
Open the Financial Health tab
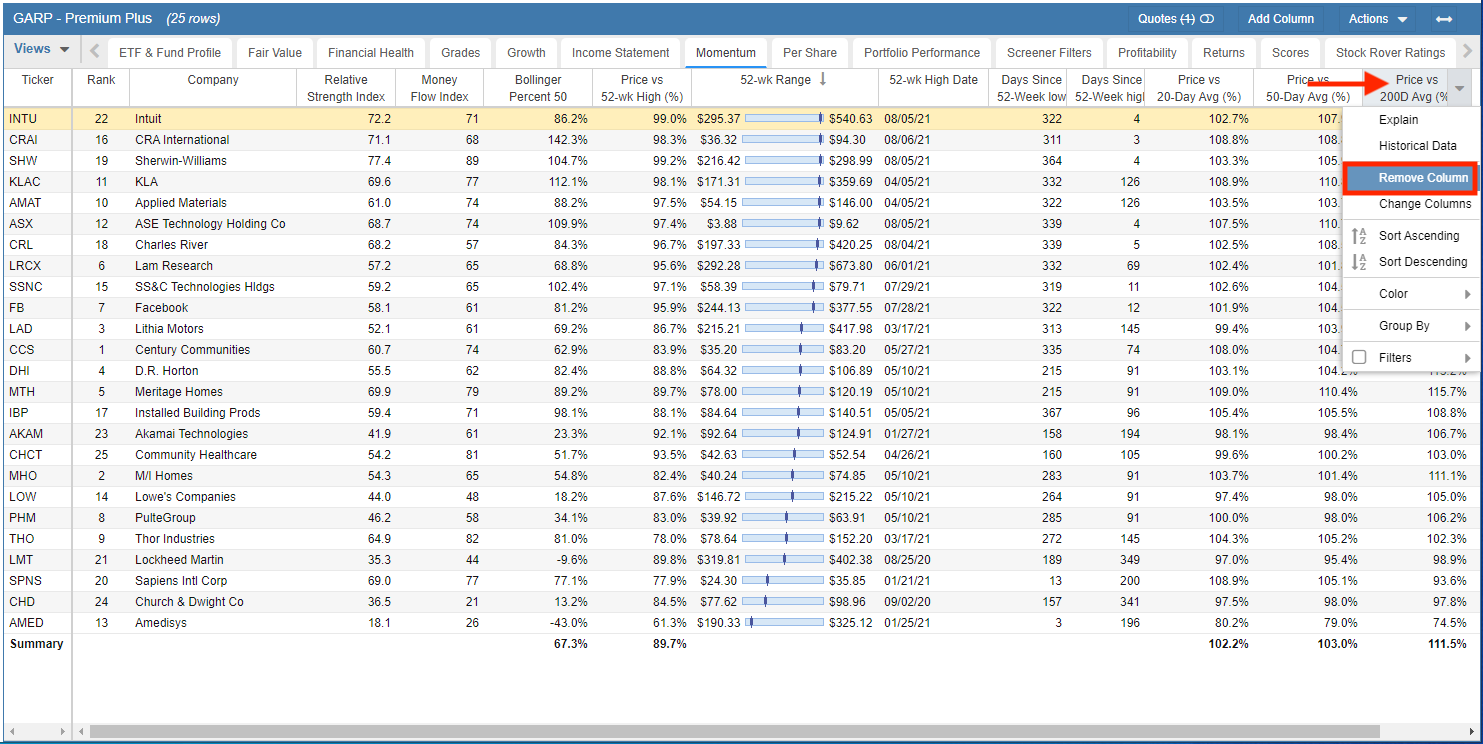(371, 53)
